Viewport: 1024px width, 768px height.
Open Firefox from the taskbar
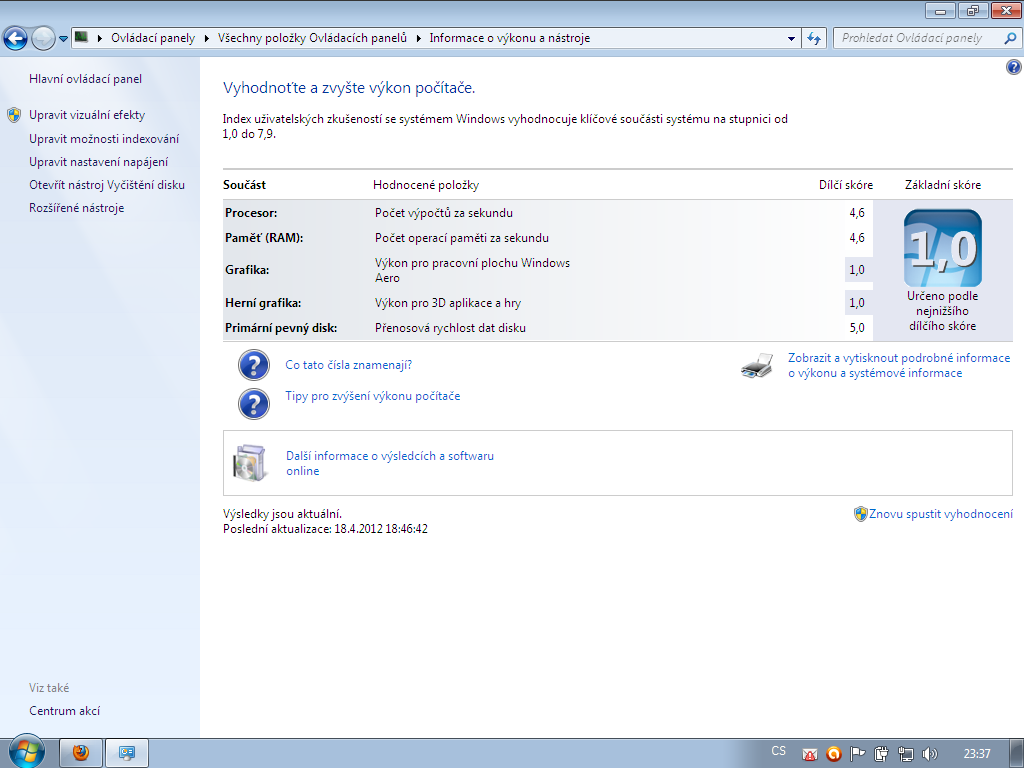(x=81, y=753)
